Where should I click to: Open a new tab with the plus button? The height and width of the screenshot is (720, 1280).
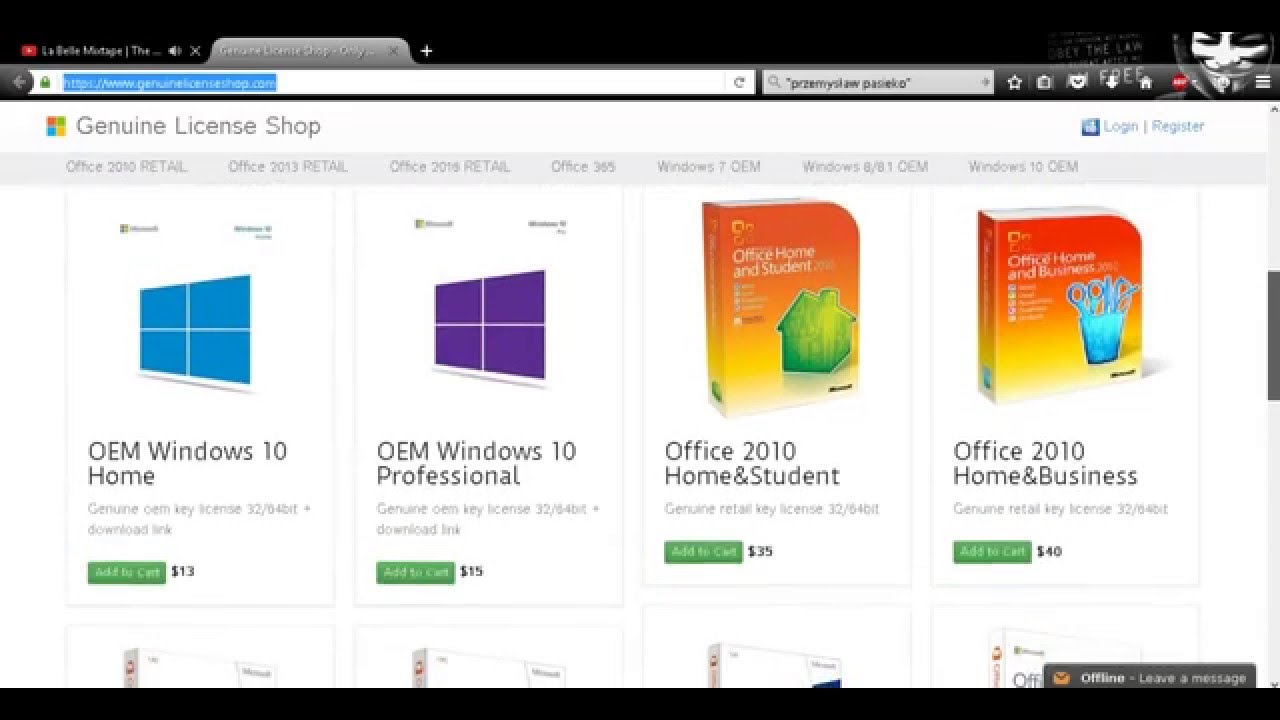426,50
